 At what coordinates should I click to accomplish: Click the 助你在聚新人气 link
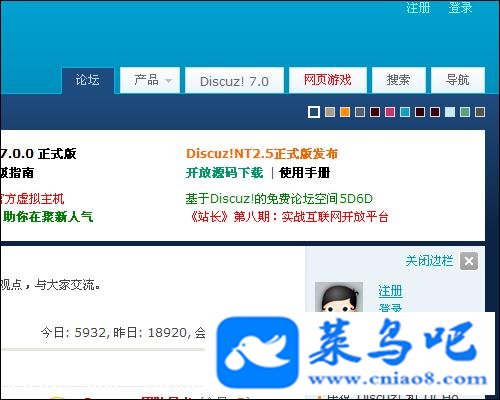48,217
